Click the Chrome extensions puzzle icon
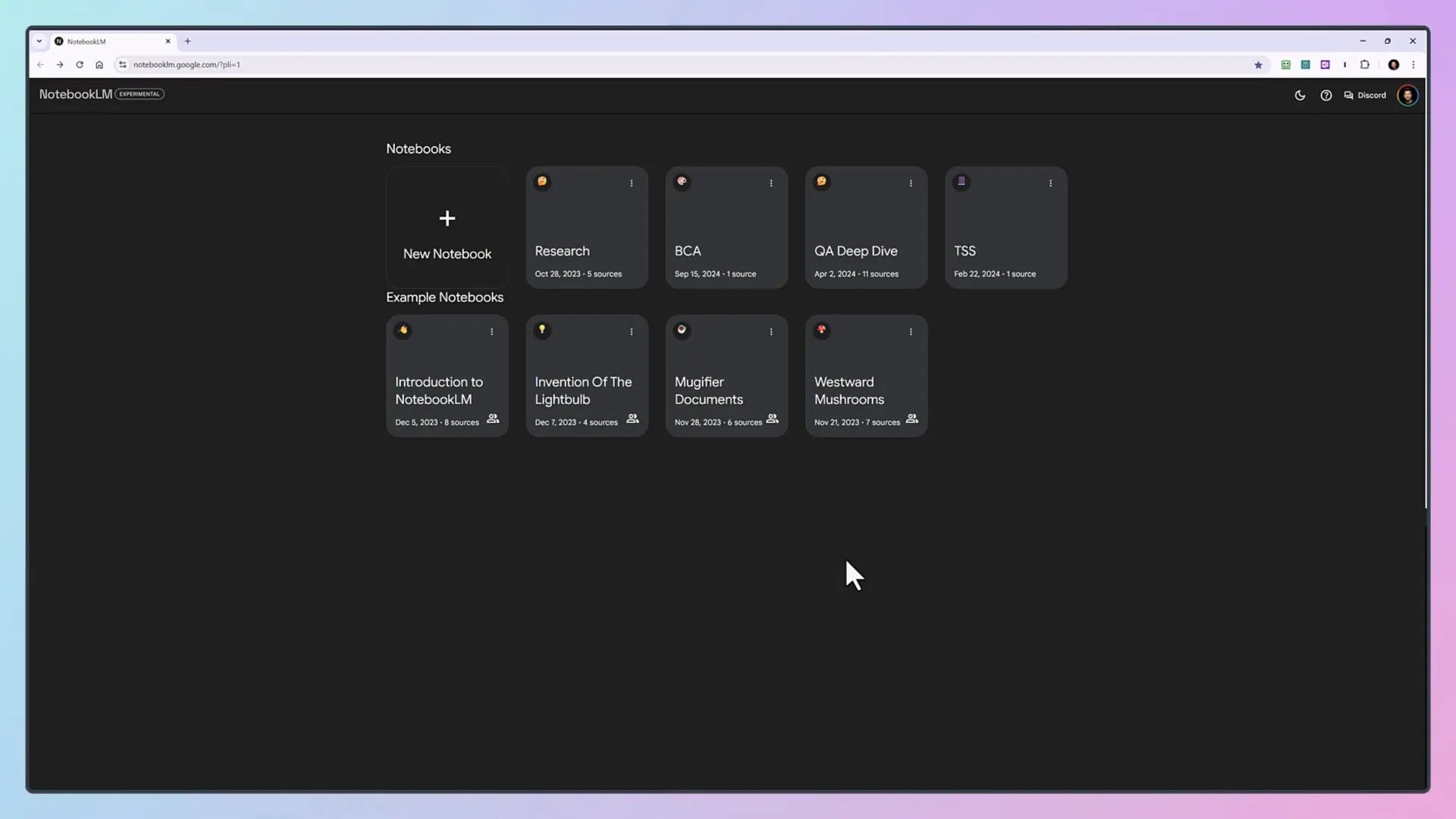1456x819 pixels. coord(1365,64)
